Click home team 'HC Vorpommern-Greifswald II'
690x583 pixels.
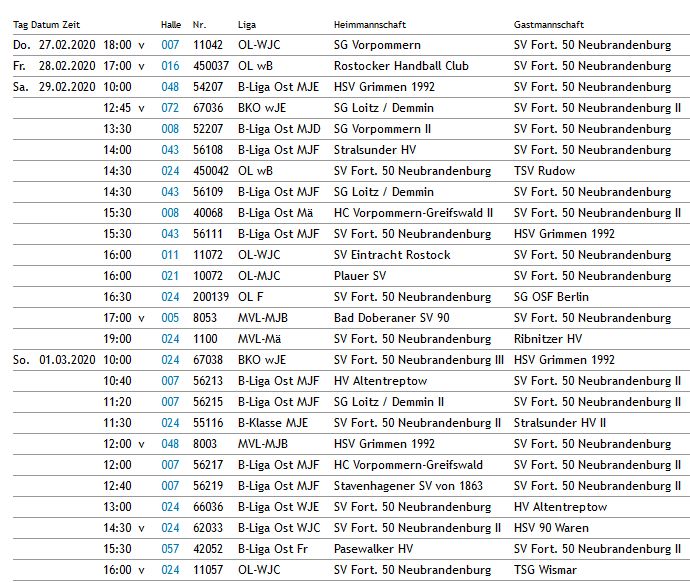coord(414,213)
